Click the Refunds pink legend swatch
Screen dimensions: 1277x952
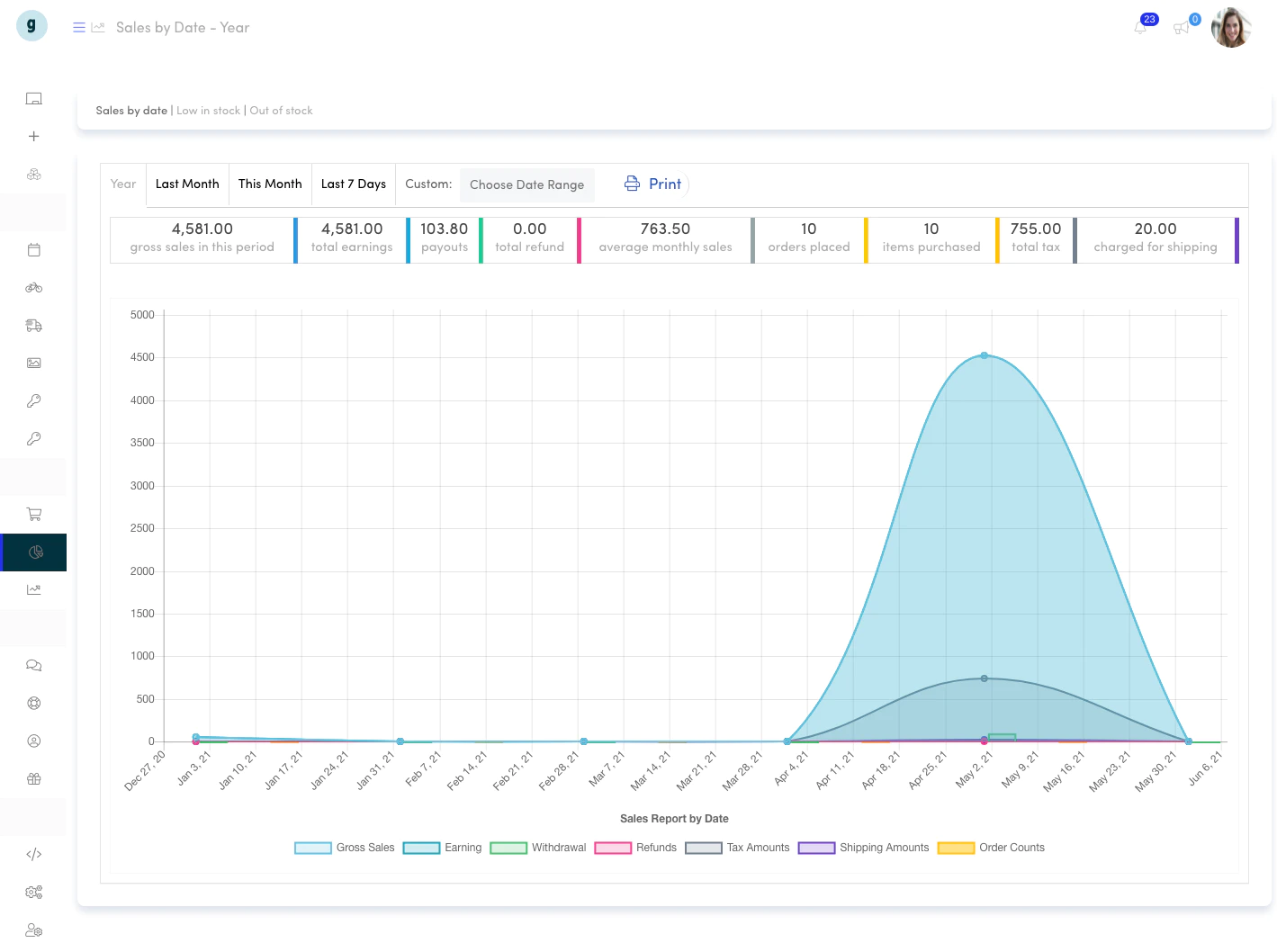pyautogui.click(x=613, y=848)
